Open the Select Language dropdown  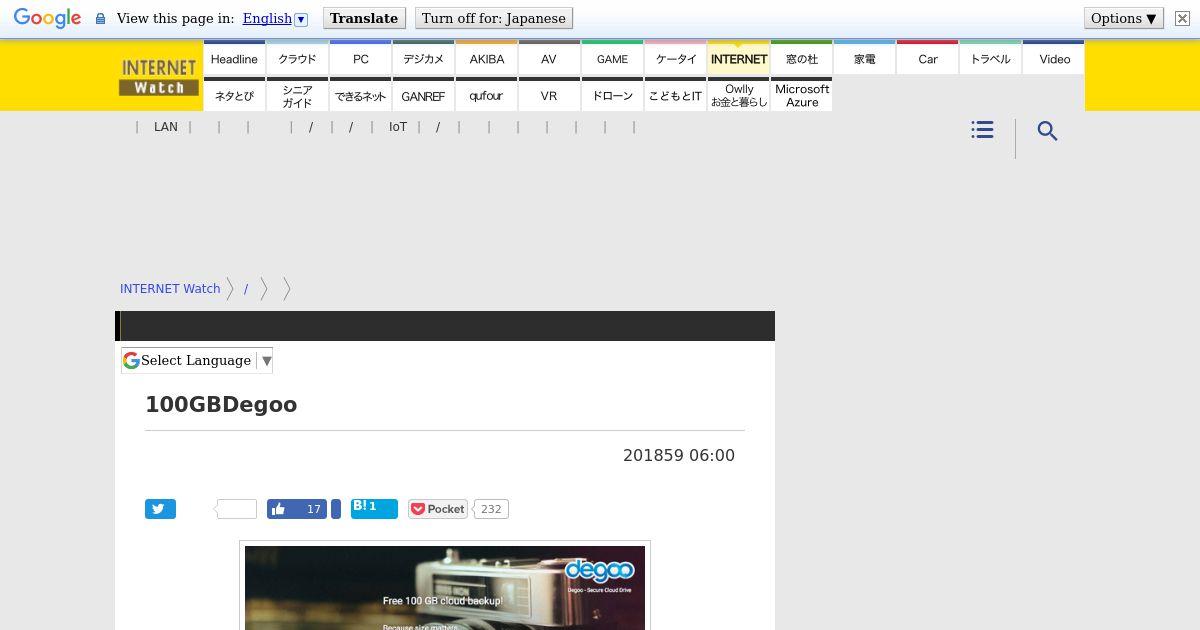[197, 361]
